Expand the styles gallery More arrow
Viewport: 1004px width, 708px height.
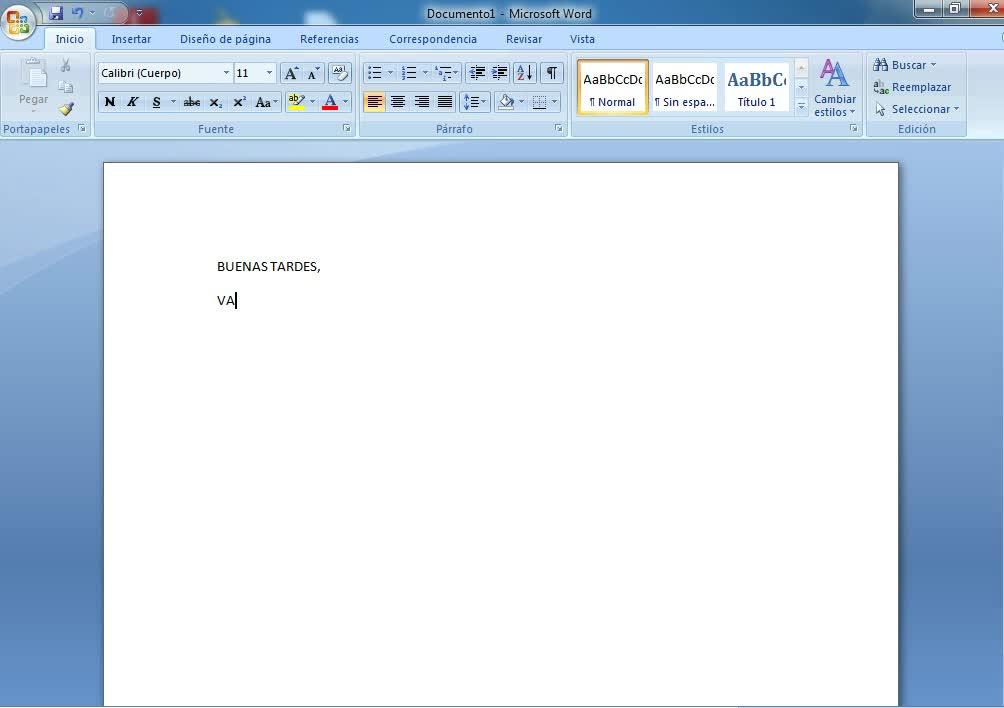coord(801,107)
